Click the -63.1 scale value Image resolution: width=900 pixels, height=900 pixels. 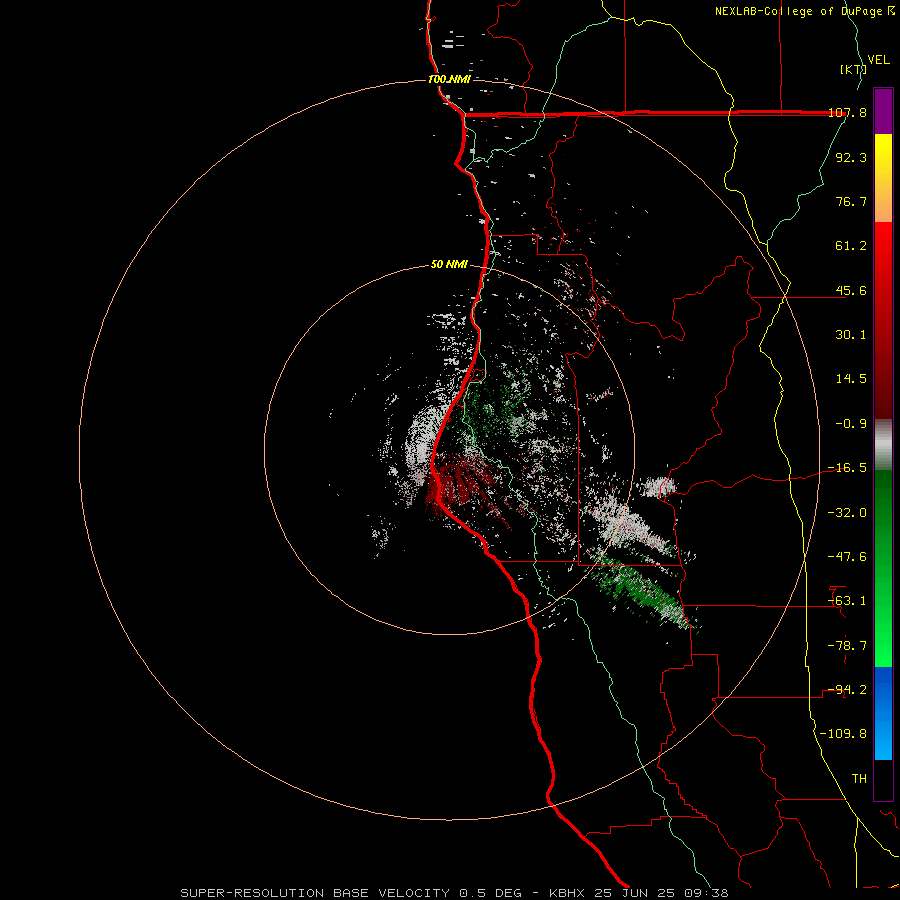click(847, 601)
